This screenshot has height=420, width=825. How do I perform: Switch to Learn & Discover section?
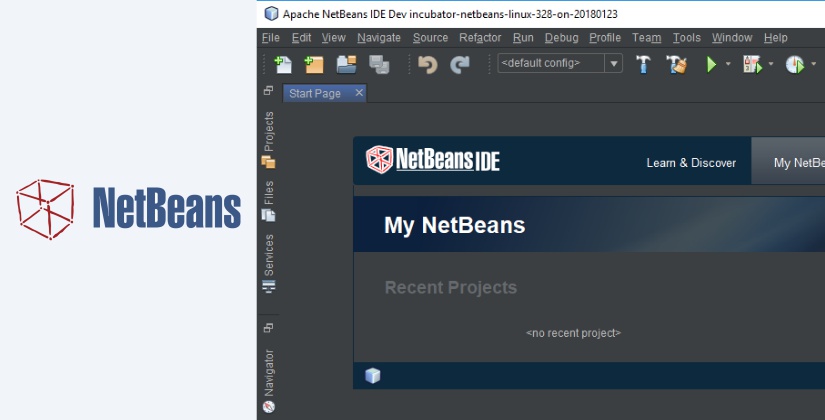[691, 162]
